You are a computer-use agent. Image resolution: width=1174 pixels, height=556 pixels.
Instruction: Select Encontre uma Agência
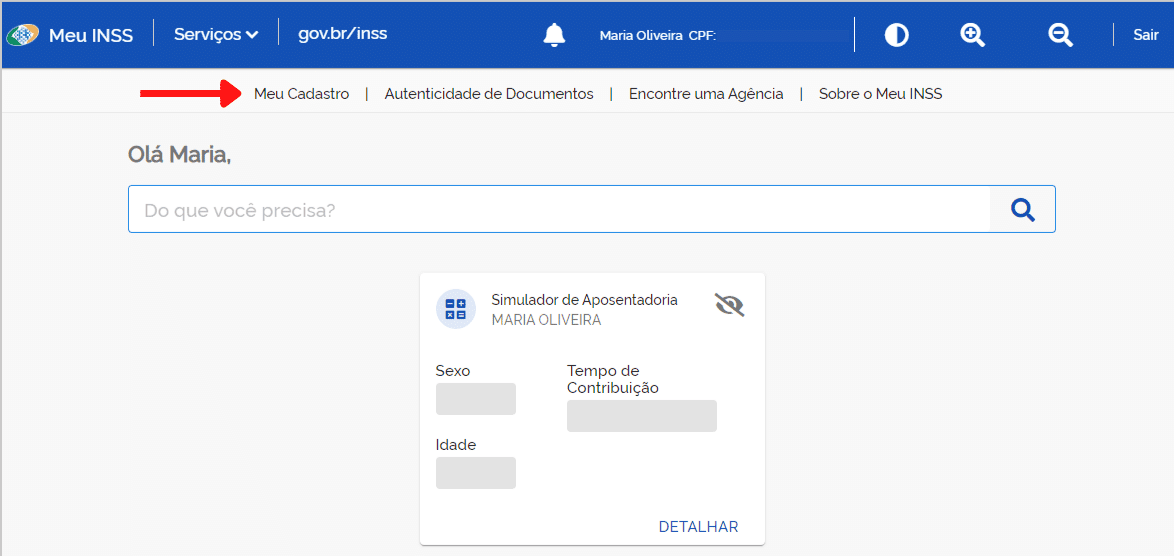706,94
